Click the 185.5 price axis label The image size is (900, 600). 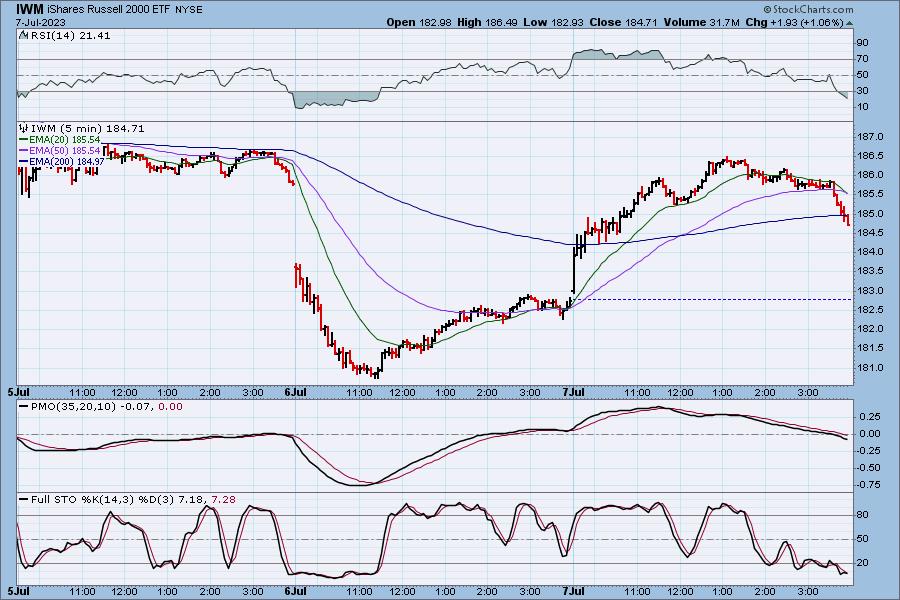tap(872, 194)
